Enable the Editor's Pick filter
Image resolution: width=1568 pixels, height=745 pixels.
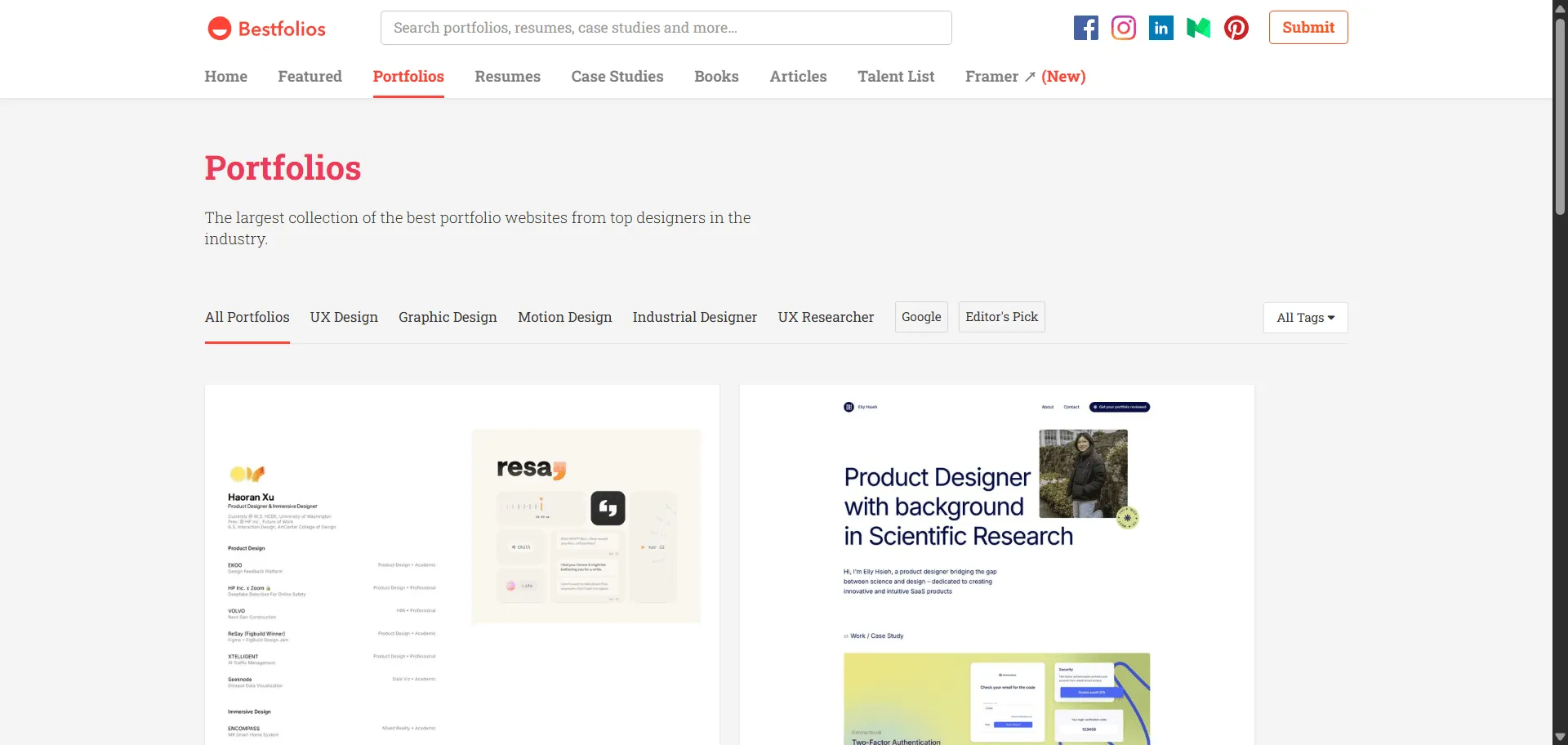[x=1001, y=317]
